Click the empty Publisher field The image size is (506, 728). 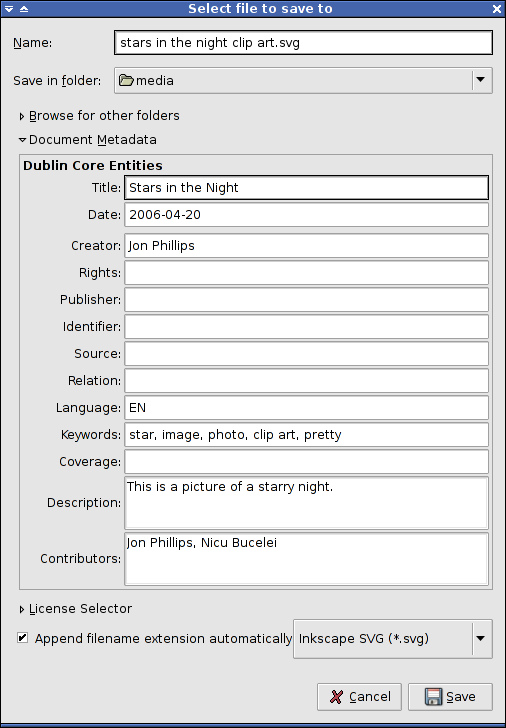coord(306,299)
